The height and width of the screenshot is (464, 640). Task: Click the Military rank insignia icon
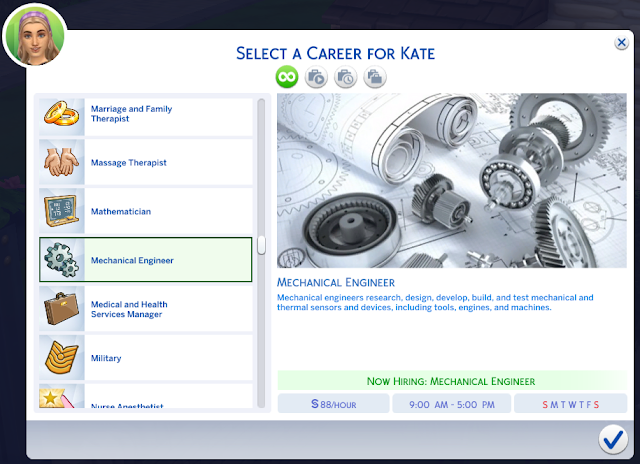click(62, 358)
